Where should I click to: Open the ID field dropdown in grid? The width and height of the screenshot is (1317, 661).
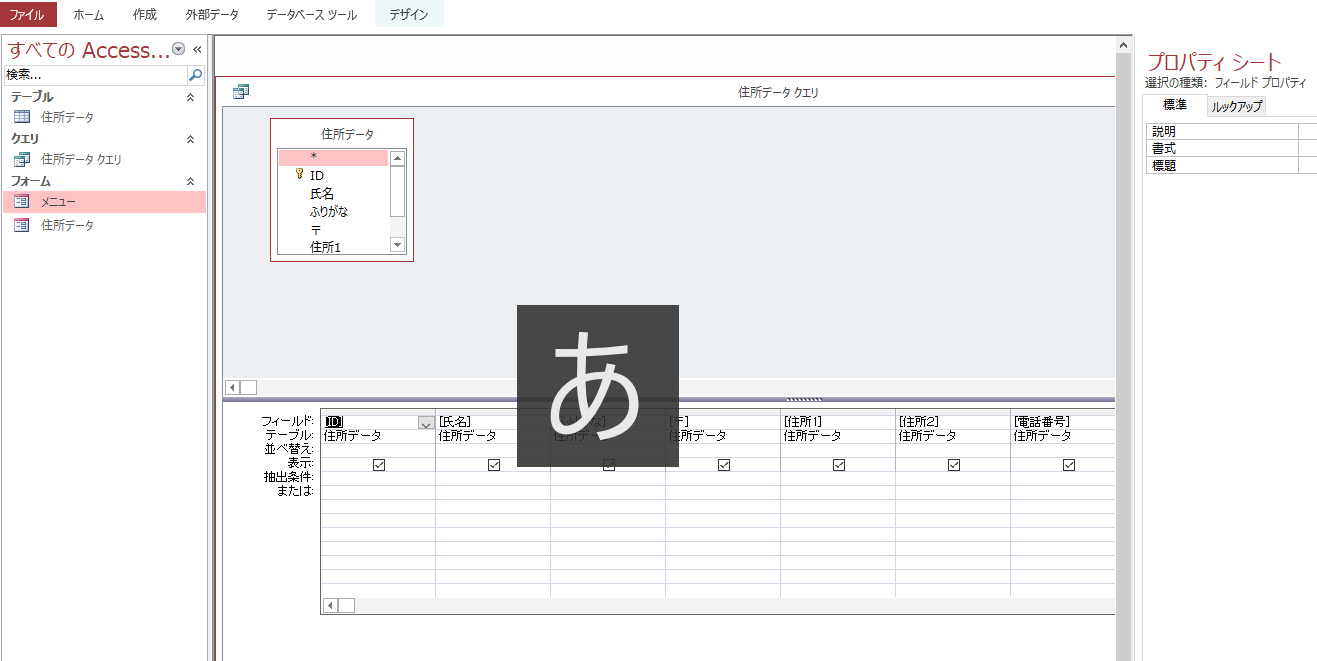[x=426, y=423]
